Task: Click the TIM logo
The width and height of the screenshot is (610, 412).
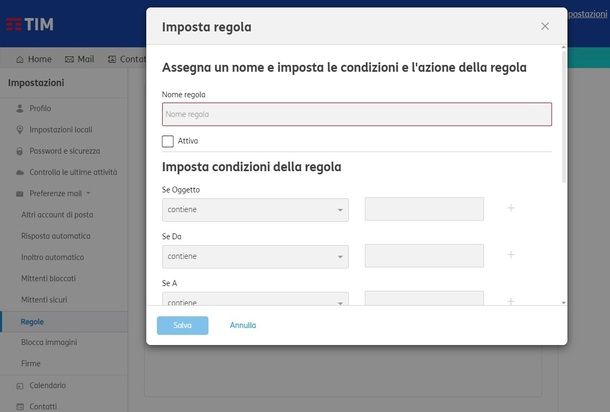Action: [x=30, y=24]
